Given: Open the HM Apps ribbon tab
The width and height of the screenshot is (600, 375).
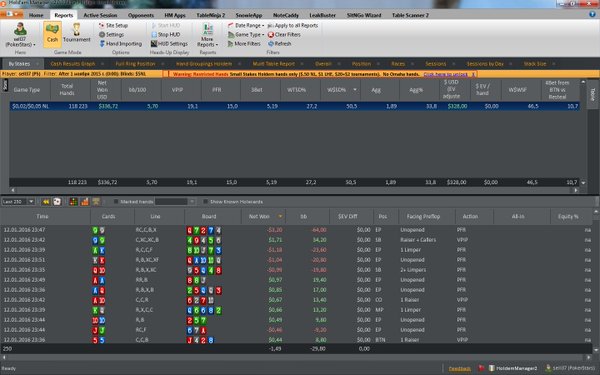Looking at the screenshot, I should (x=175, y=15).
